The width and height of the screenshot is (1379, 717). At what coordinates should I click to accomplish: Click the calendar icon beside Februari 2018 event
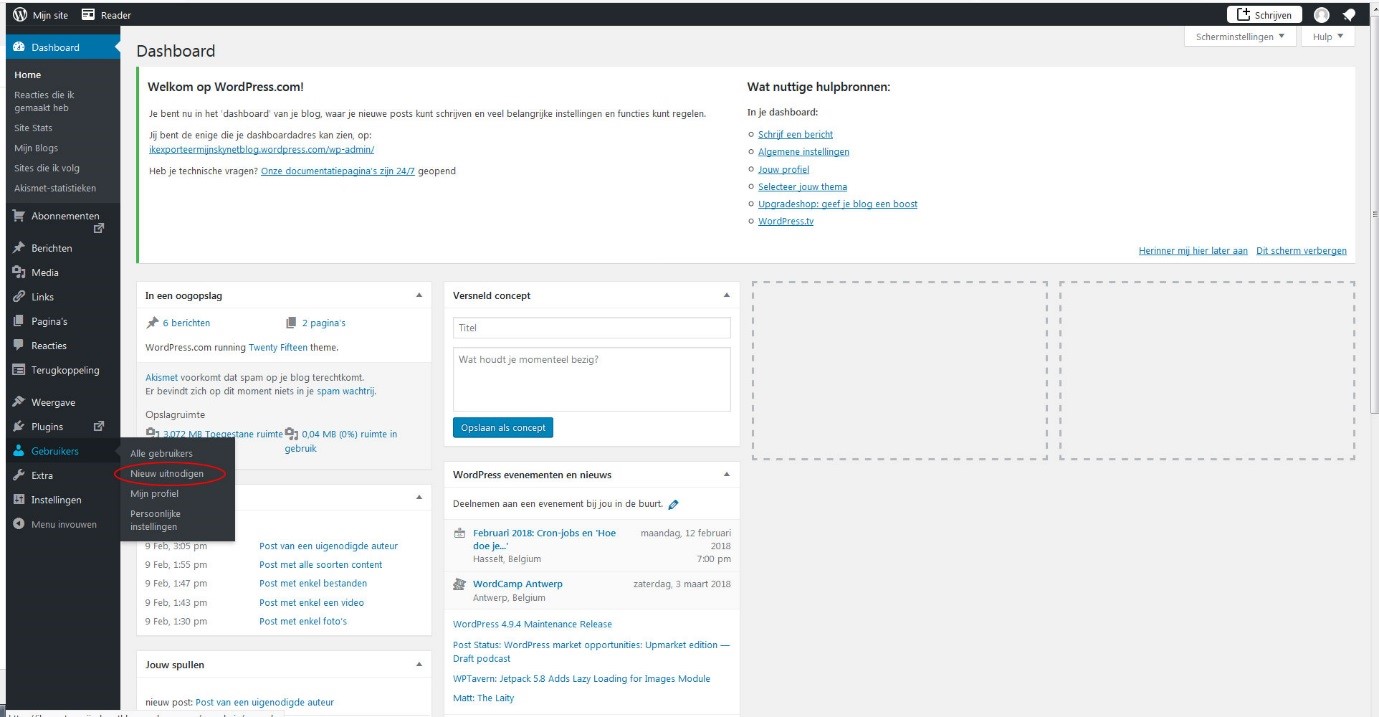coord(459,533)
